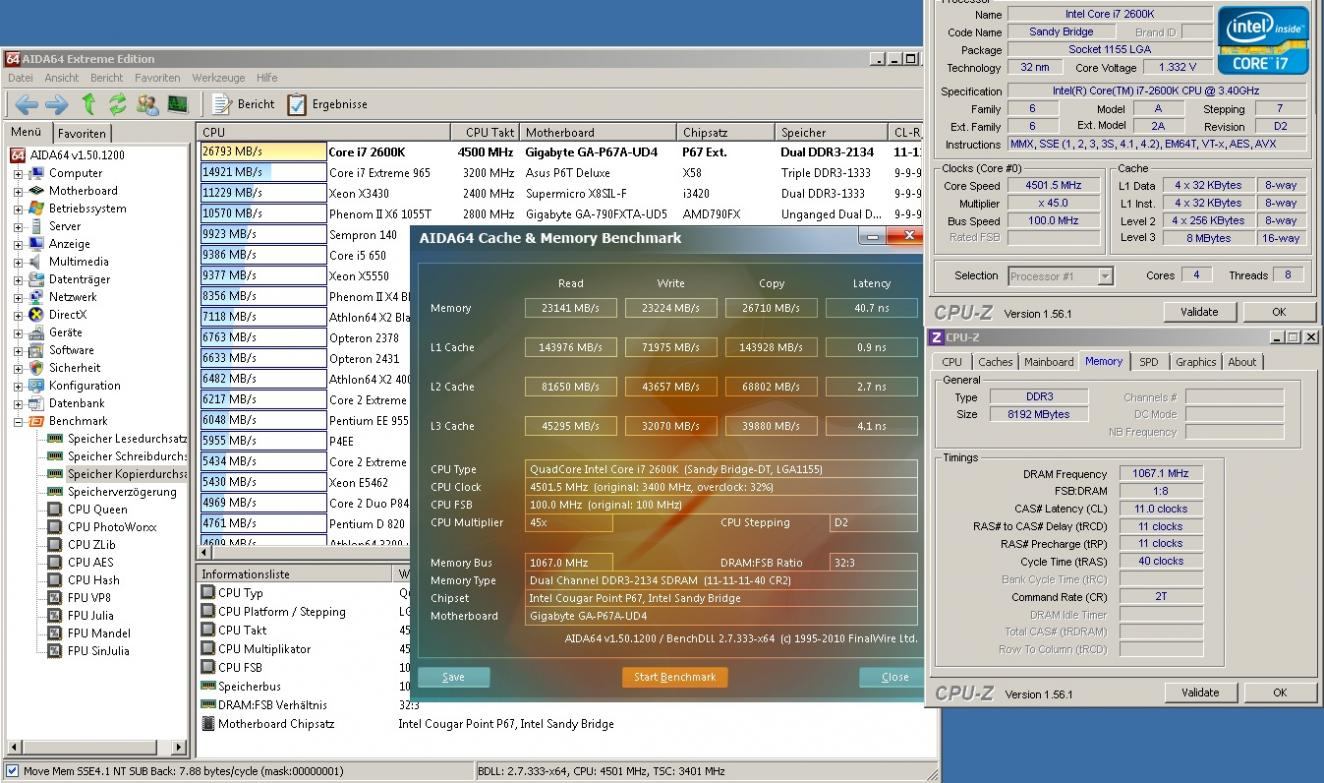Screen dimensions: 1324x783
Task: Click the Motherboard column header
Action: click(x=599, y=132)
